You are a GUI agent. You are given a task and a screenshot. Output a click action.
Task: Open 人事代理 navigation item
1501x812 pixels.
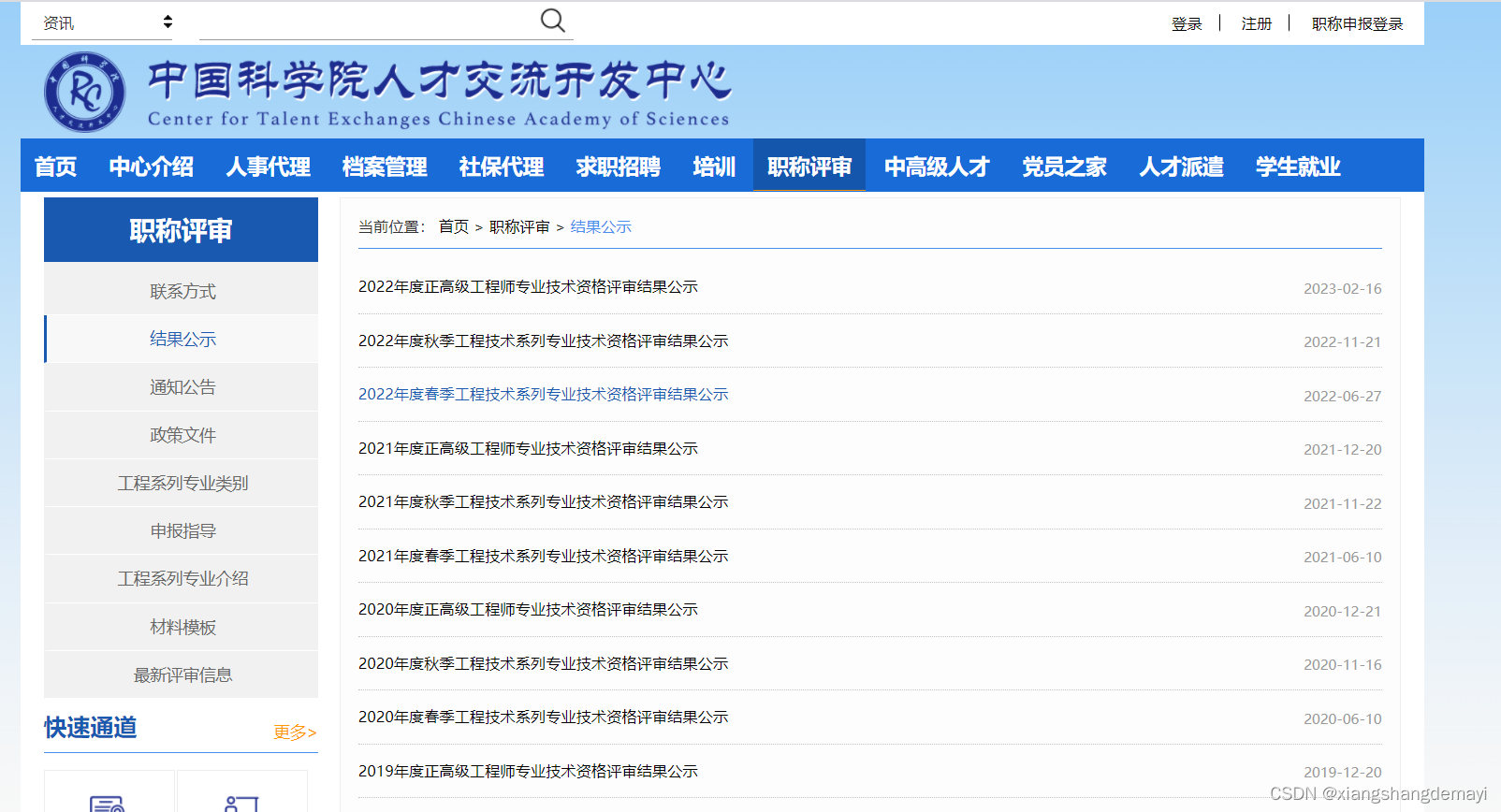point(269,167)
